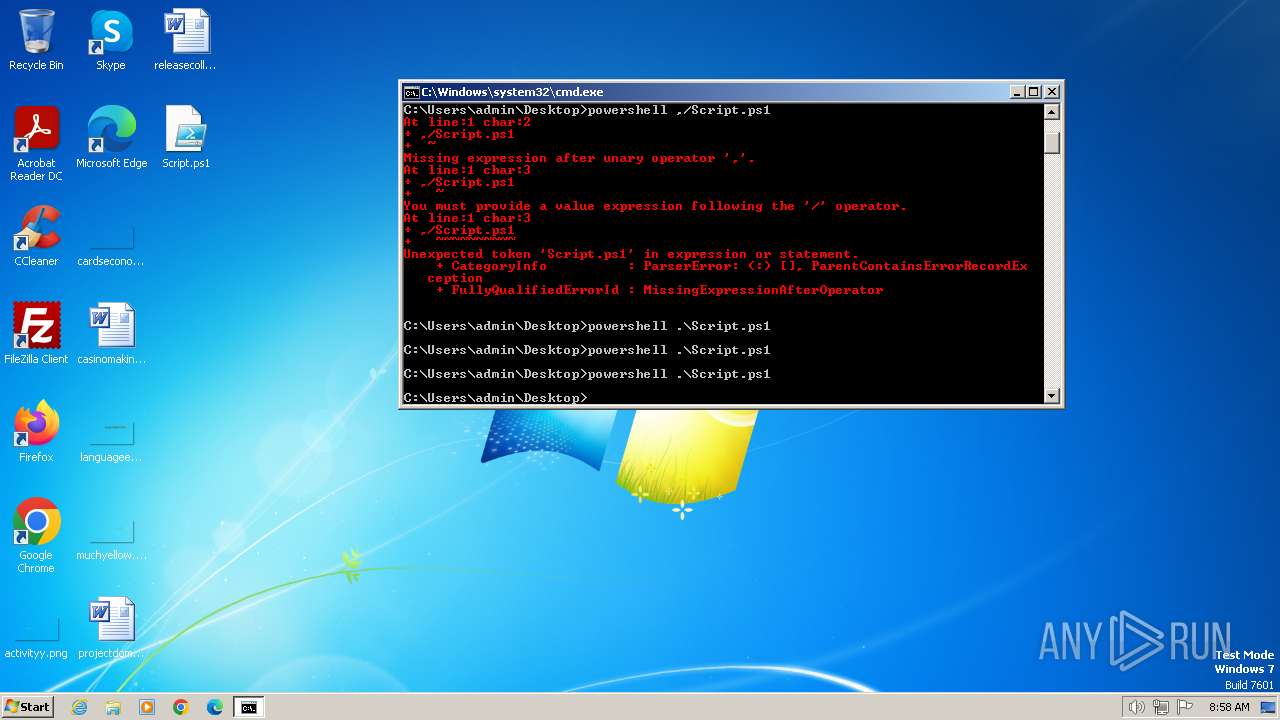The height and width of the screenshot is (720, 1280).
Task: Click the last command prompt line
Action: [495, 398]
